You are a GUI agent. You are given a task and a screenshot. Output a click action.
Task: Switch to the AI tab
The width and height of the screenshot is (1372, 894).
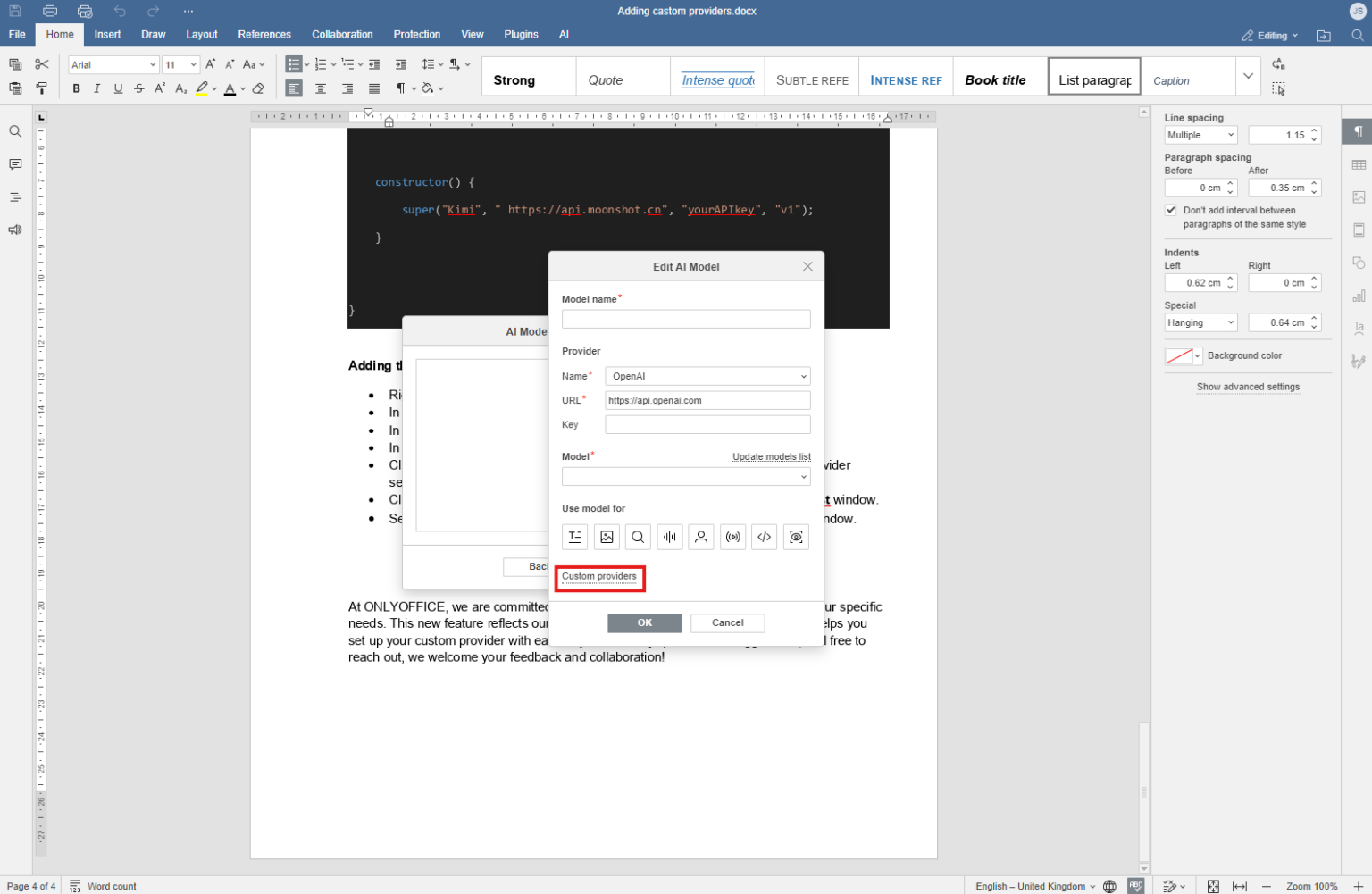(564, 35)
